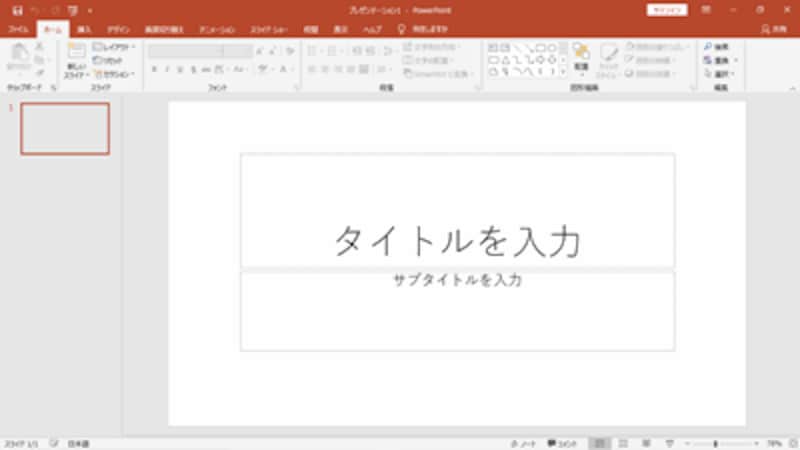Click the font name combo box
Screen dimensions: 800x450
(x=185, y=51)
